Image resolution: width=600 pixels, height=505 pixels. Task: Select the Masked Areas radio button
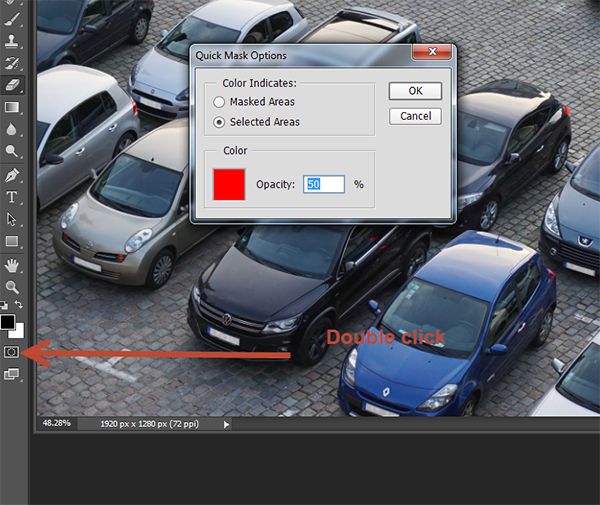(219, 102)
